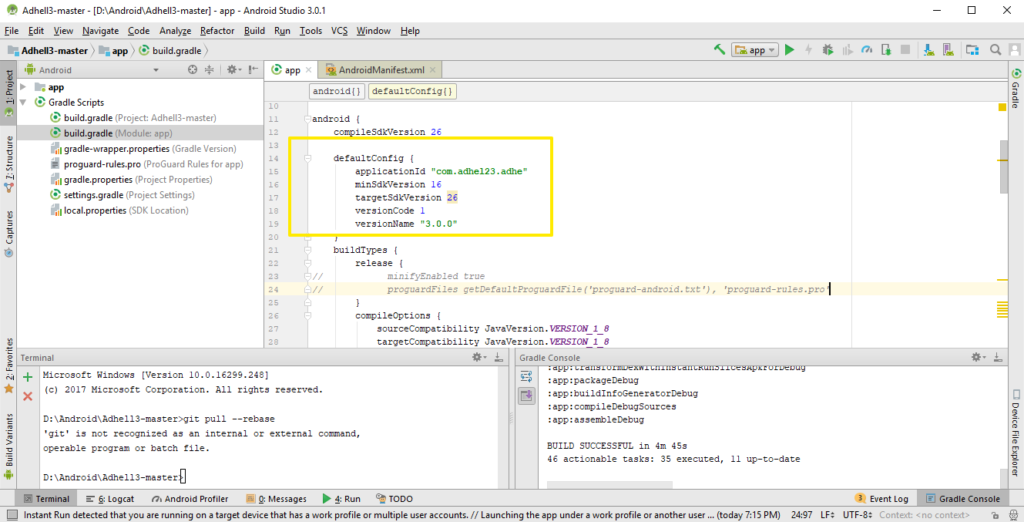Click UTF-8 encoding in status bar
This screenshot has width=1024, height=522.
[x=857, y=515]
